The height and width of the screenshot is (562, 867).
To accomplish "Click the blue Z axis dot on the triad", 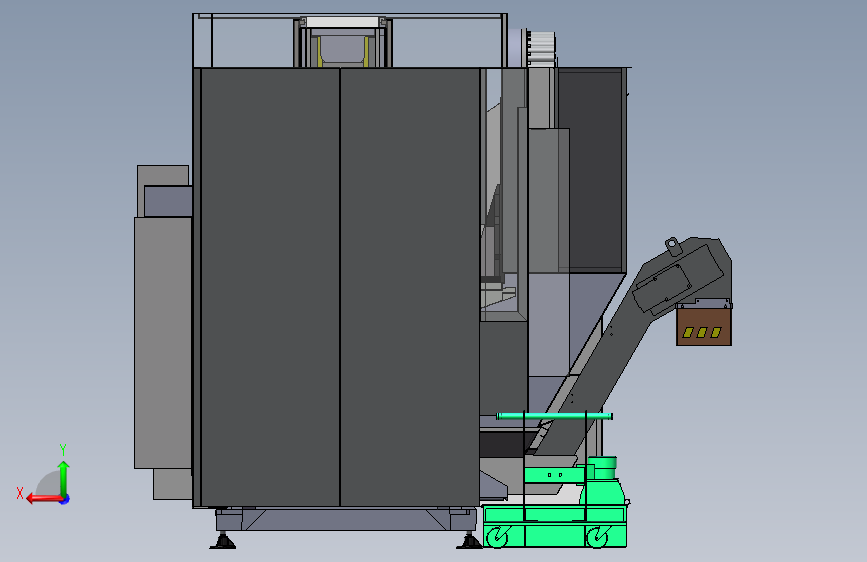I will tap(65, 499).
